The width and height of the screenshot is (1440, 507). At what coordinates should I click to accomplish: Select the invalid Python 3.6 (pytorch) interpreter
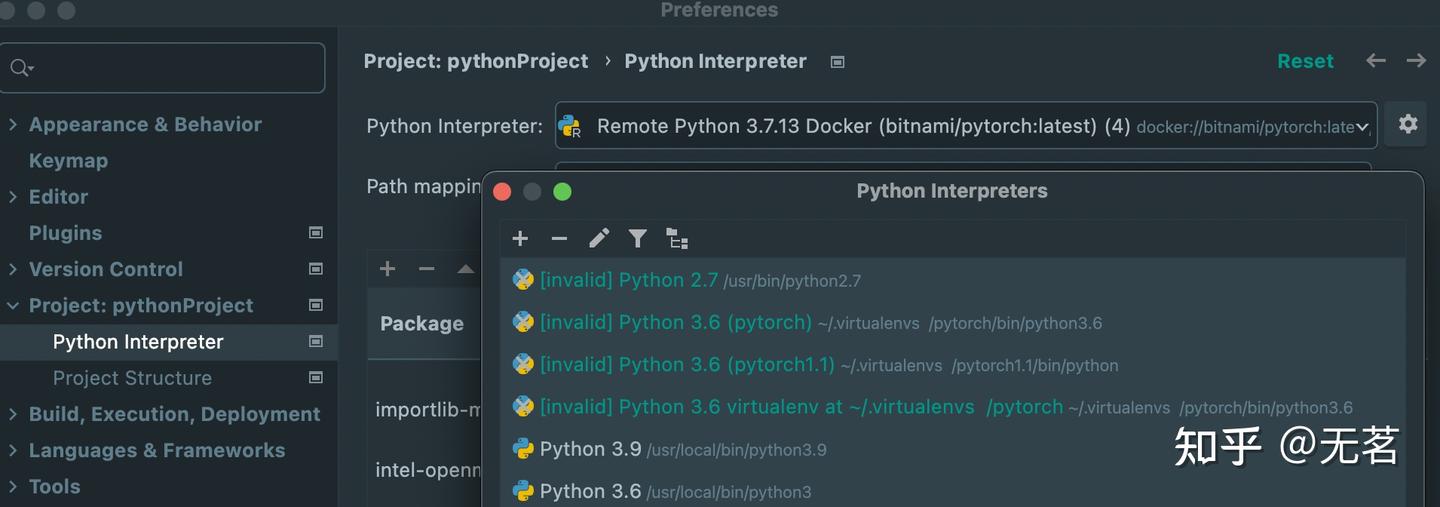coord(952,322)
